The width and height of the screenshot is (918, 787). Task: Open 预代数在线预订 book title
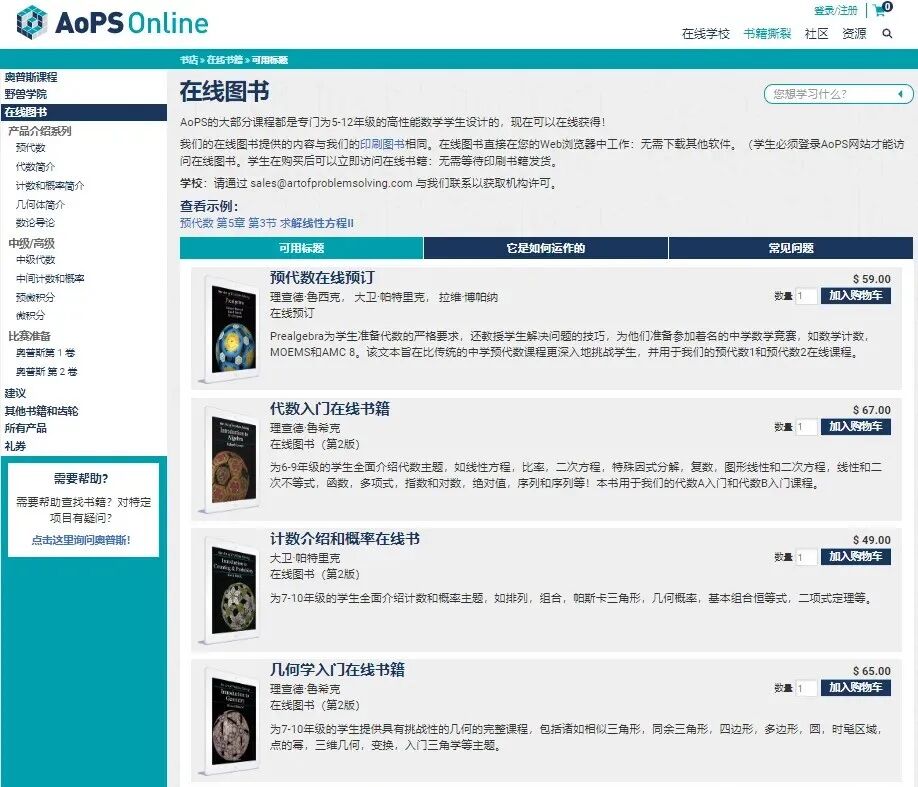point(322,278)
